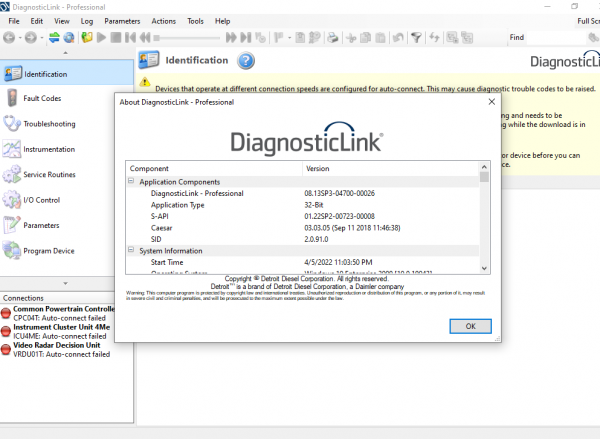The height and width of the screenshot is (439, 600).
Task: Click the green-blue connect arrows toolbar icon
Action: (54, 38)
